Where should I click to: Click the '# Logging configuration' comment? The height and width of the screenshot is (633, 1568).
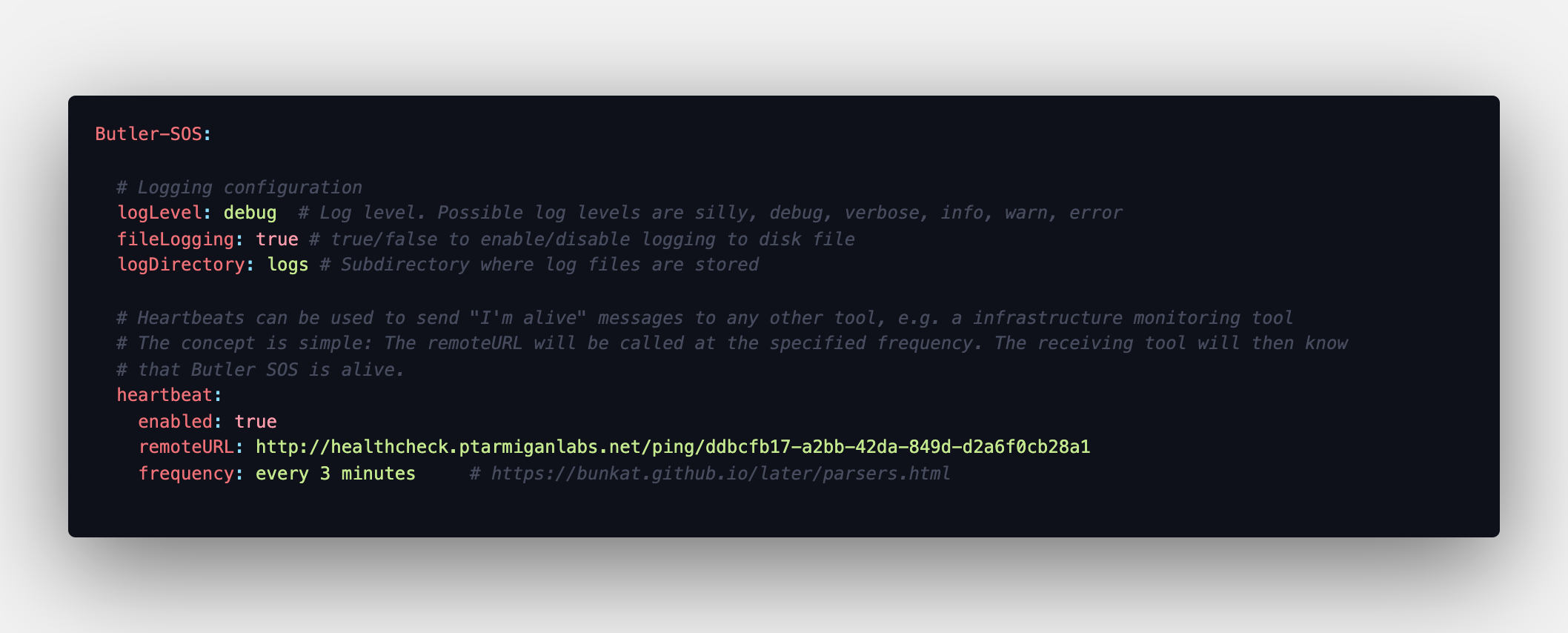coord(239,188)
